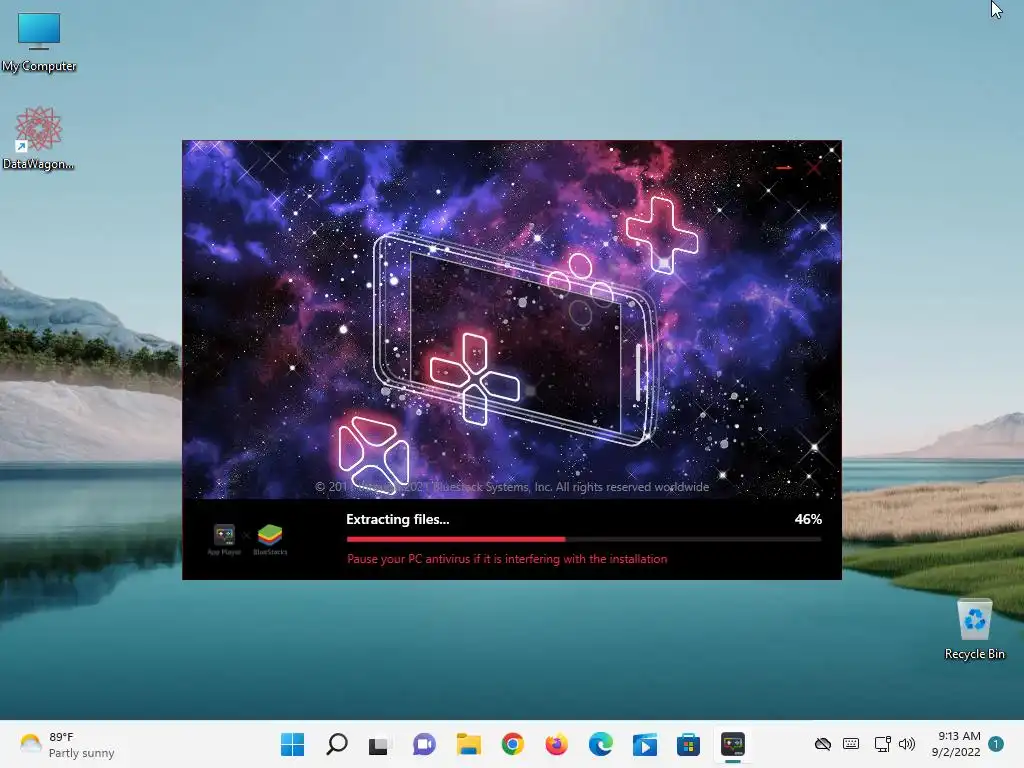1024x768 pixels.
Task: Launch Google Chrome from the taskbar
Action: (x=513, y=744)
